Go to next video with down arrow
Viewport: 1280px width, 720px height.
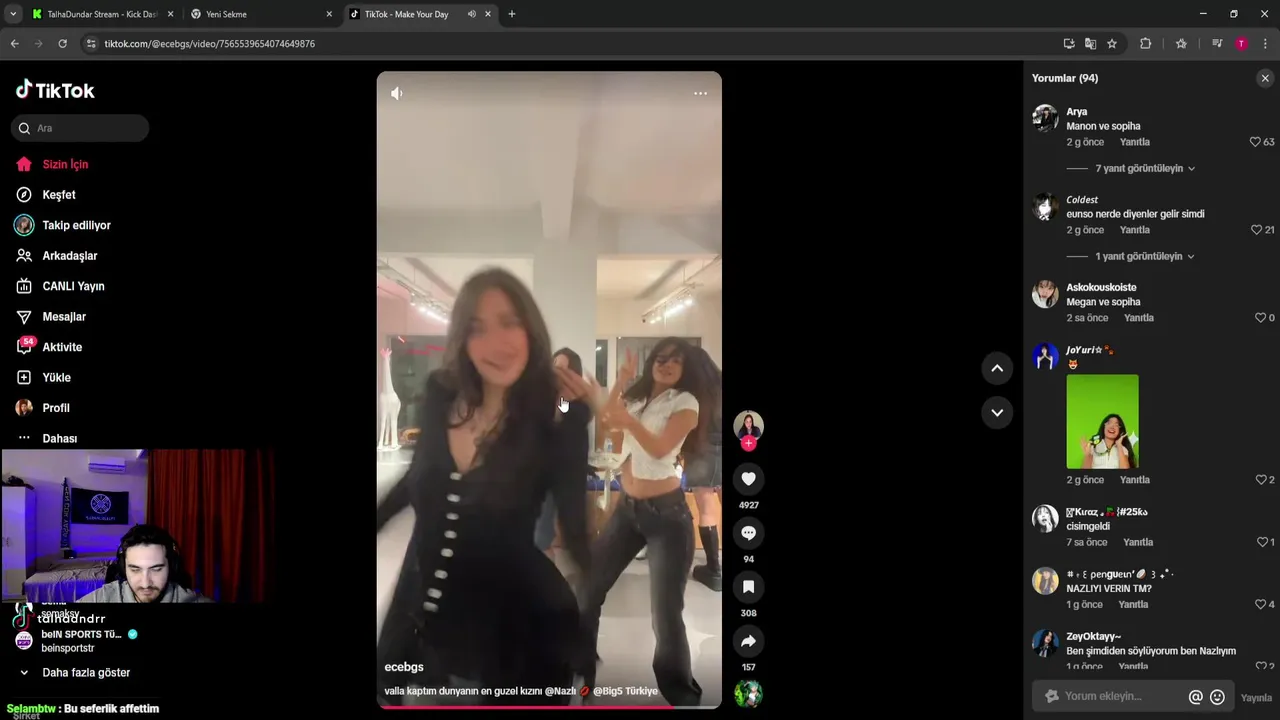tap(997, 412)
